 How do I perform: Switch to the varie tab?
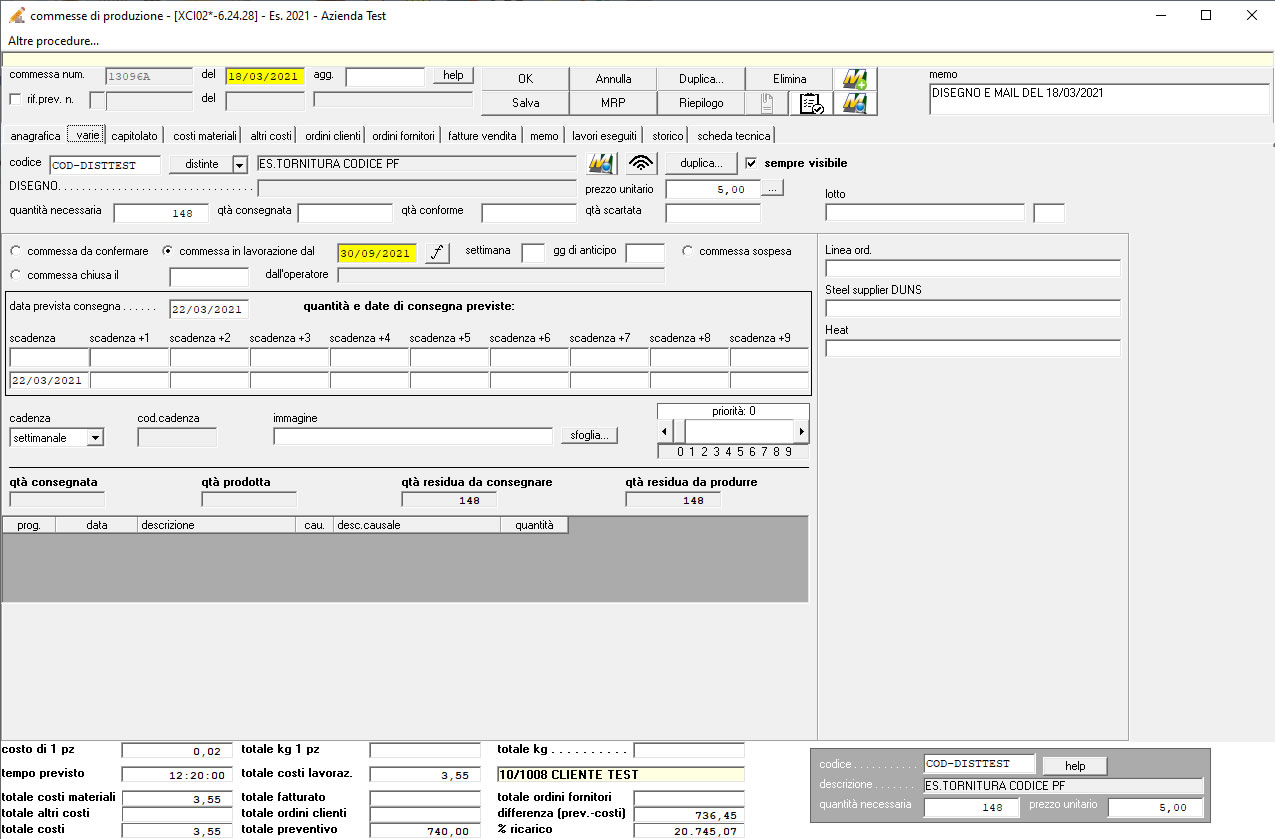point(87,135)
